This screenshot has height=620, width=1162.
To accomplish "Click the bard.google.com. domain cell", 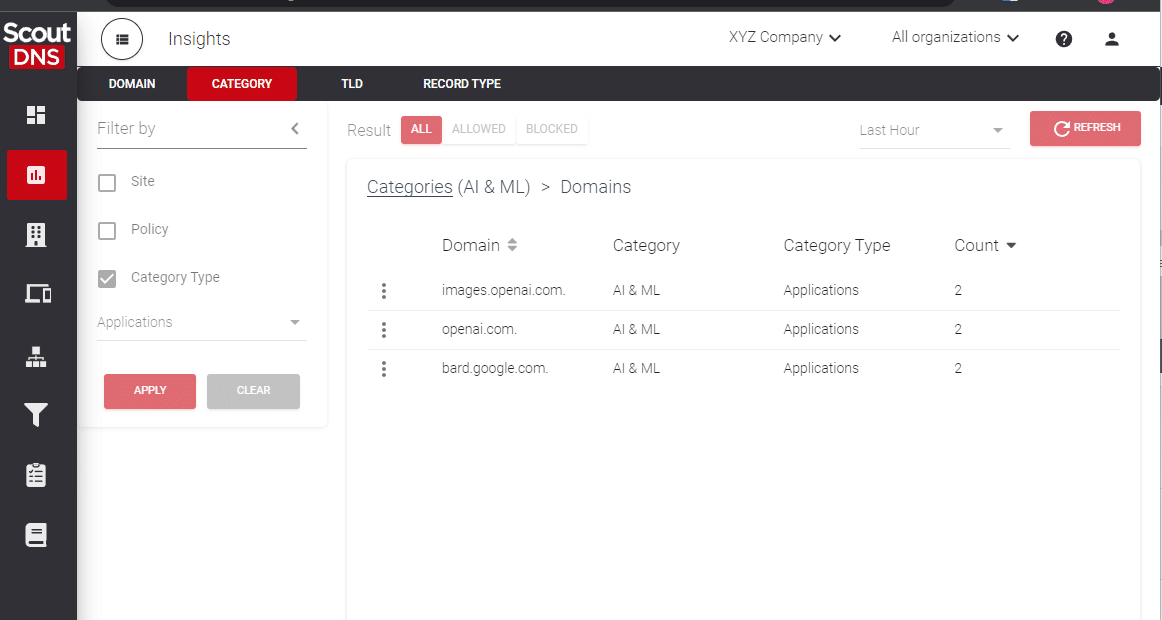I will click(495, 368).
